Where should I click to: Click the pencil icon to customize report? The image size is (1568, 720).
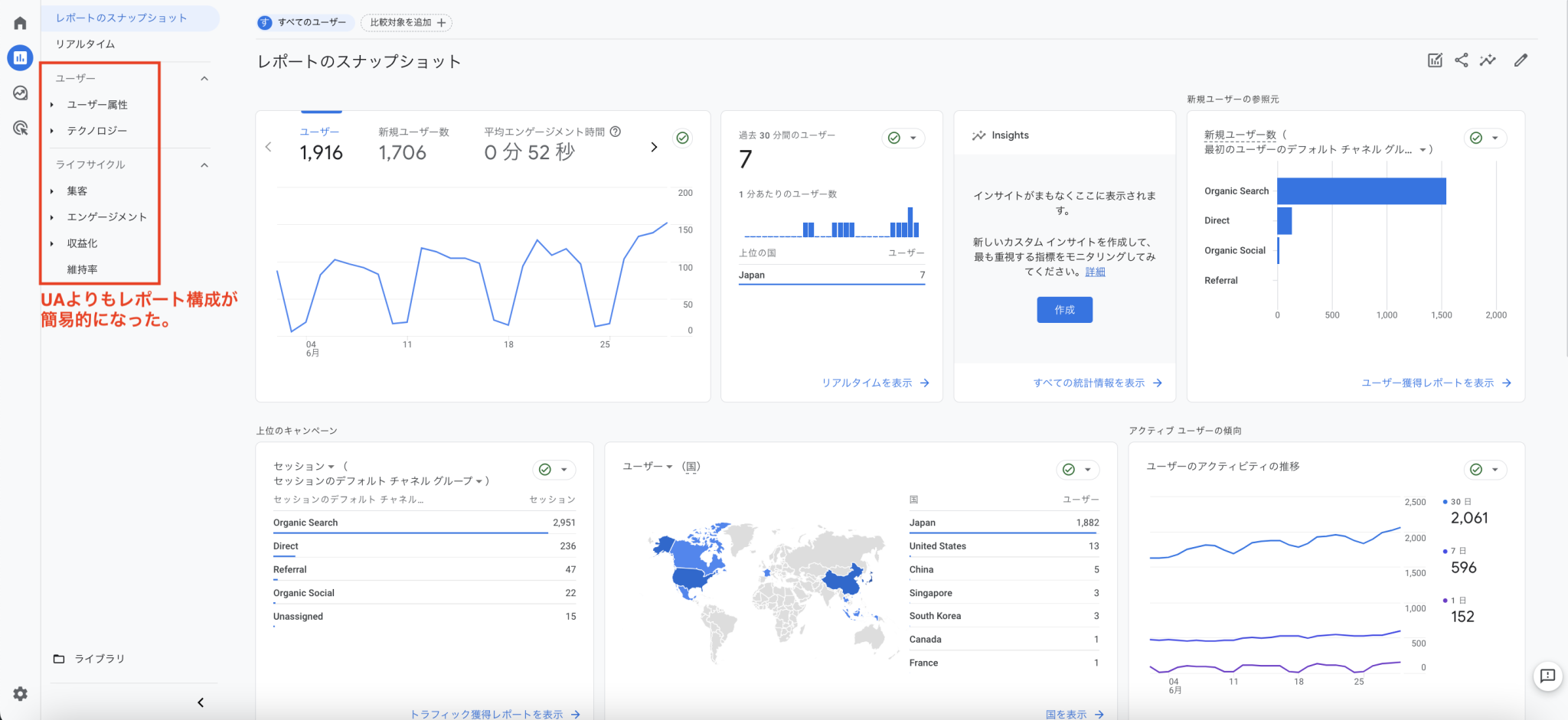coord(1521,60)
